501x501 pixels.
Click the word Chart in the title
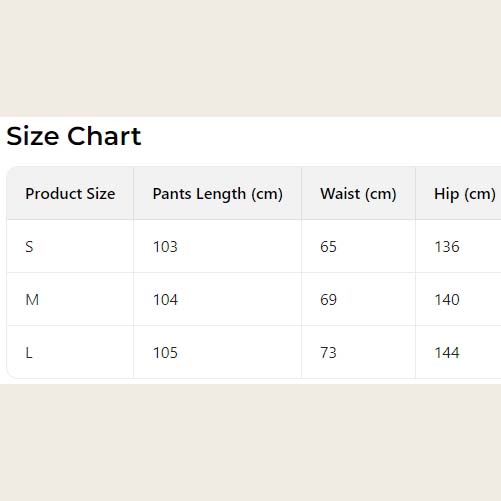pos(104,136)
